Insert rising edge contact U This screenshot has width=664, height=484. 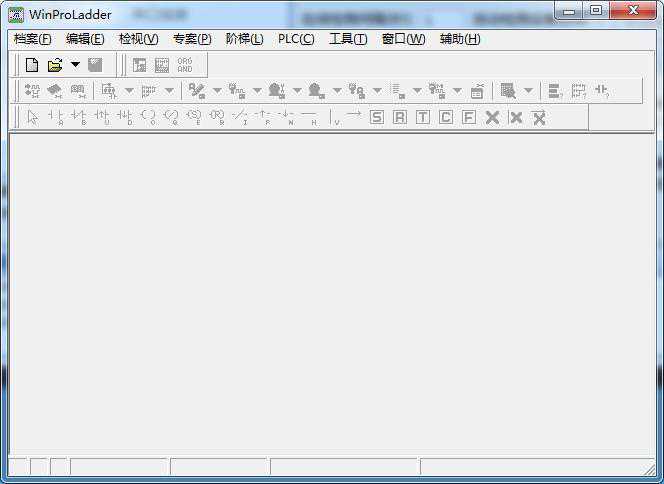[x=102, y=117]
